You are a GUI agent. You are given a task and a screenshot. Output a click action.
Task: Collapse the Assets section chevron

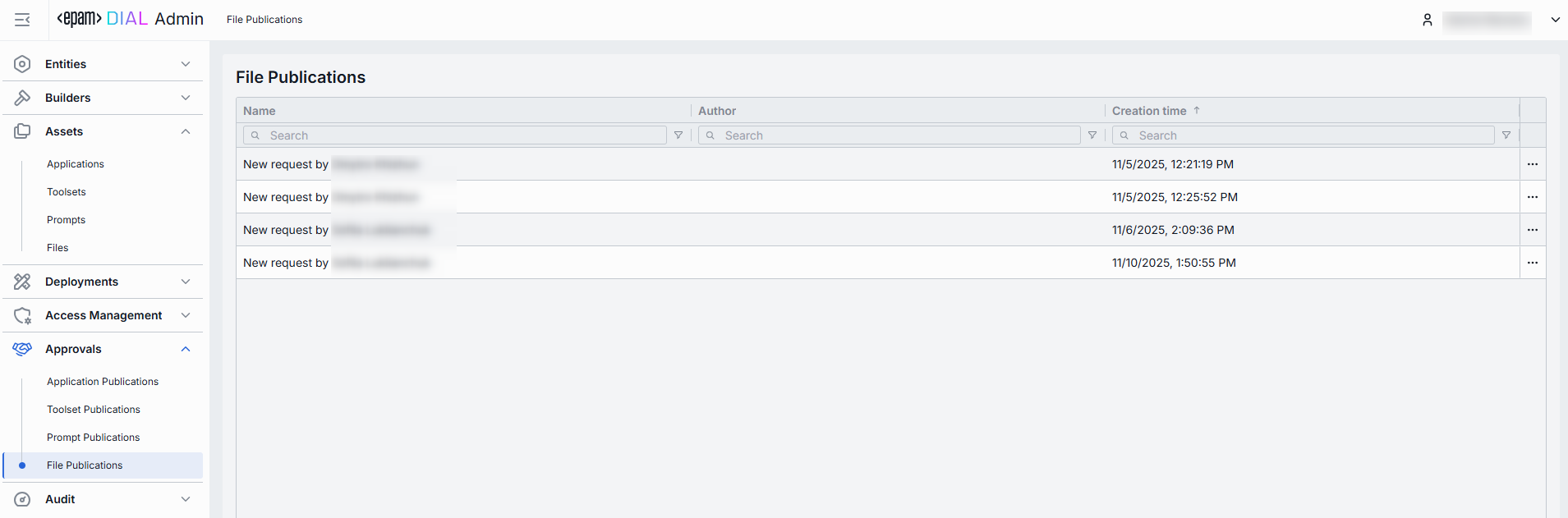(186, 131)
